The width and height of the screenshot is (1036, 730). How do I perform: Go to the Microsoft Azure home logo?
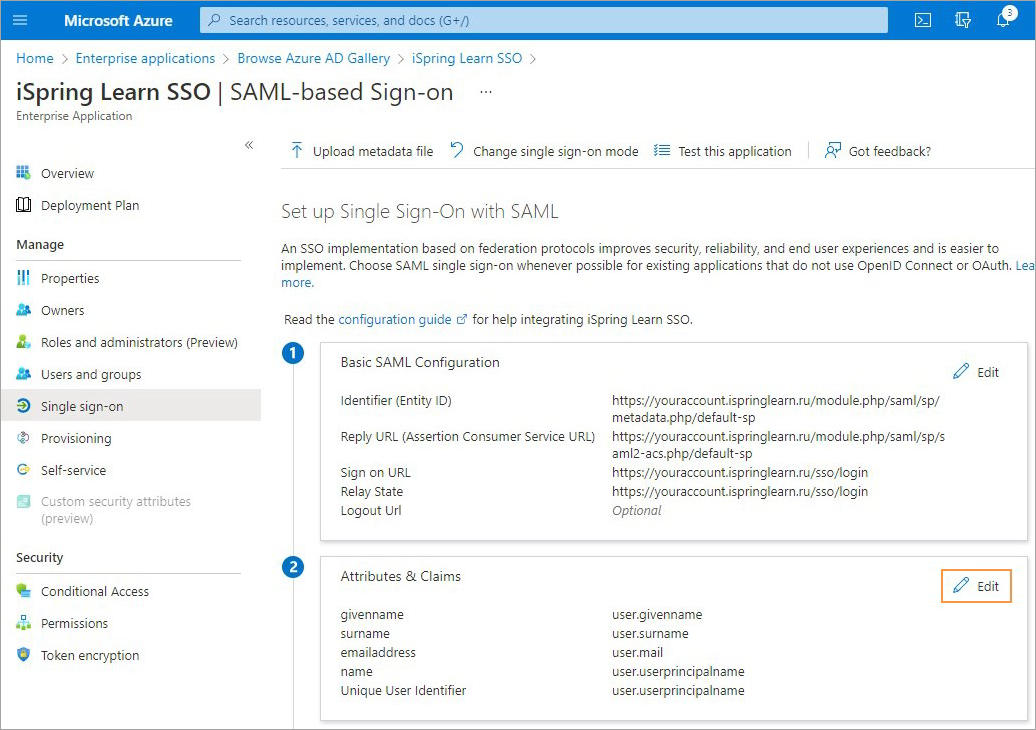click(x=118, y=20)
